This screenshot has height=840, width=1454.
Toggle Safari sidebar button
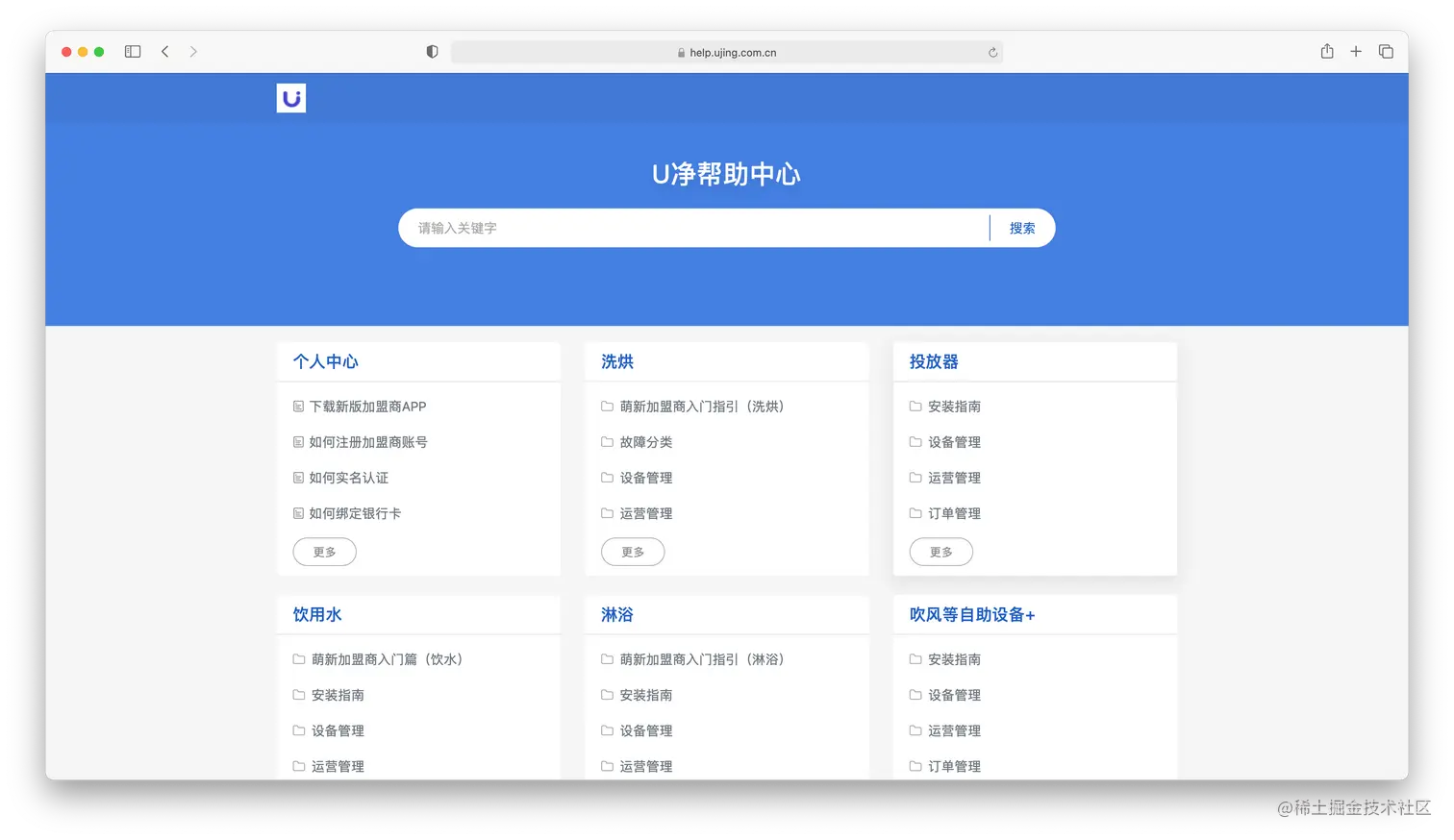(x=133, y=52)
